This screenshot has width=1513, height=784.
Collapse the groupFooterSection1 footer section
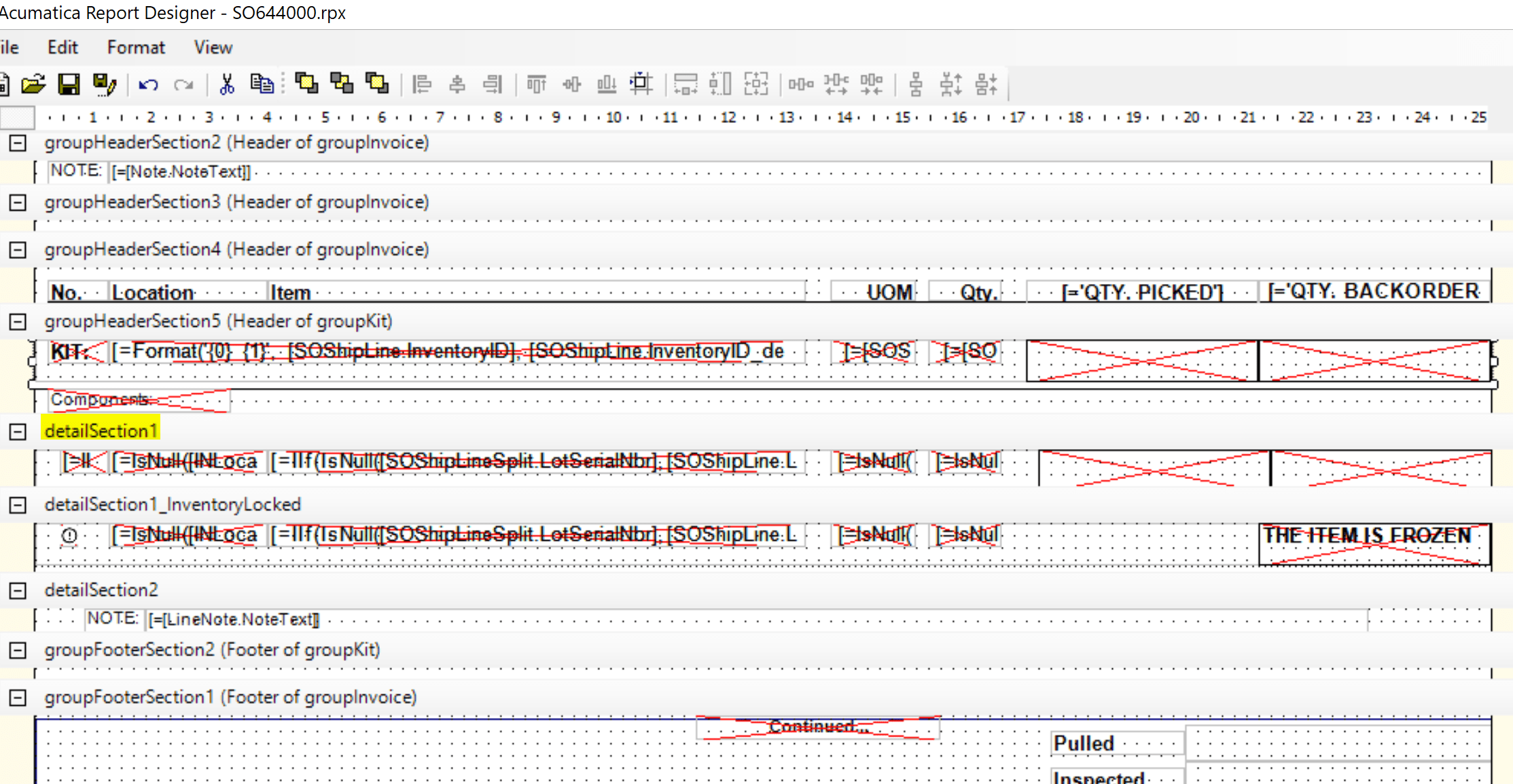tap(17, 696)
